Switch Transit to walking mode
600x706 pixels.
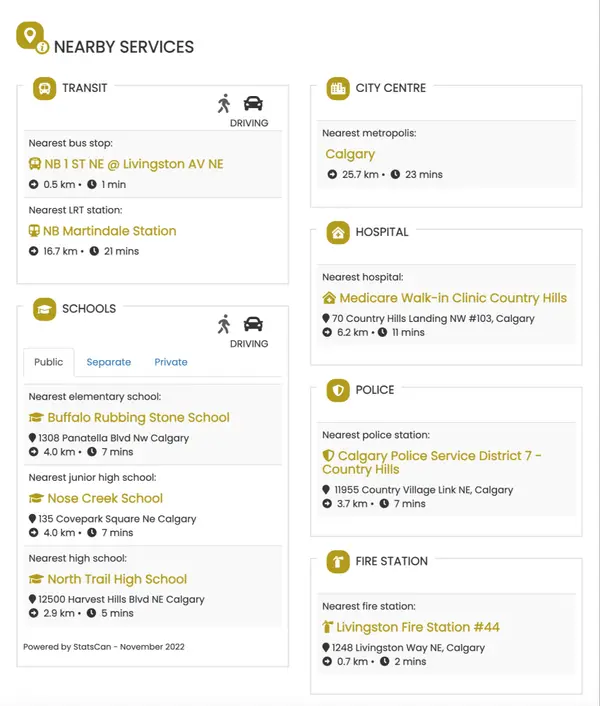click(x=224, y=103)
